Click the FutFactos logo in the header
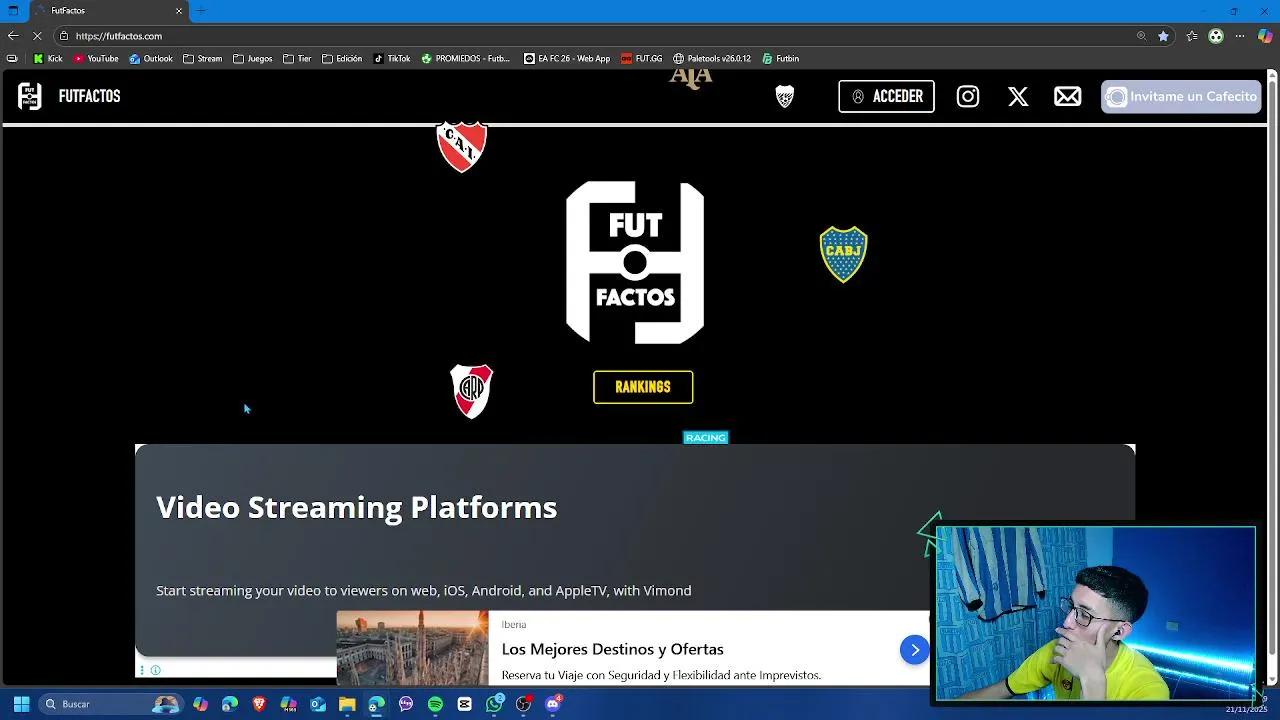This screenshot has height=720, width=1280. [30, 96]
